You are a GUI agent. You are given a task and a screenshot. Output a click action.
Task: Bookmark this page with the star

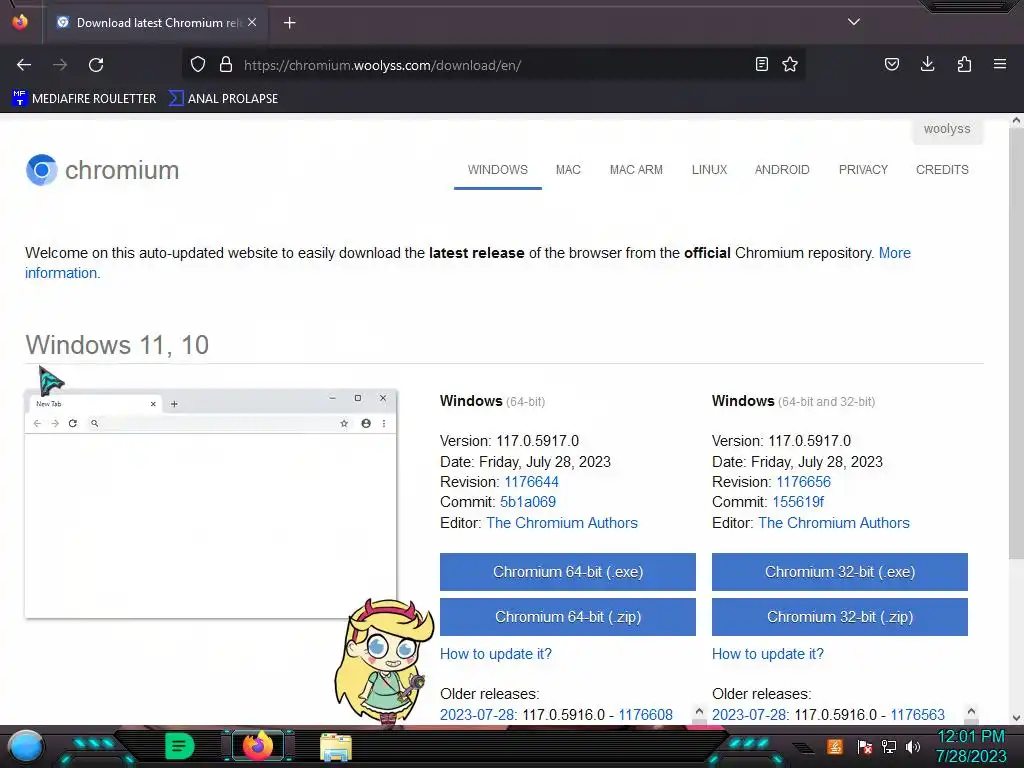(x=790, y=64)
